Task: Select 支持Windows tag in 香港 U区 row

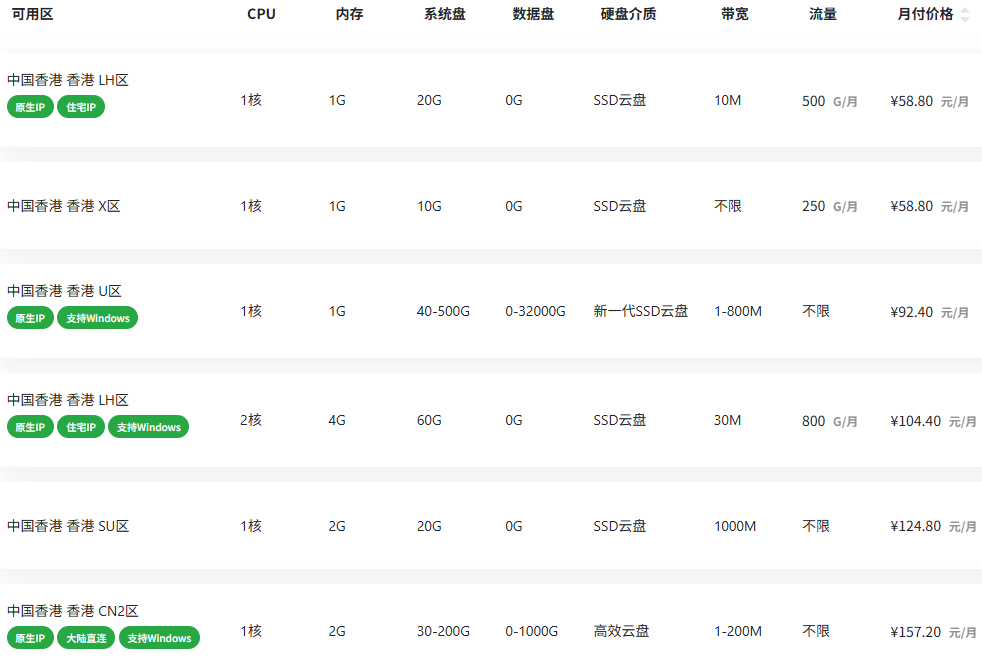Action: pyautogui.click(x=97, y=318)
